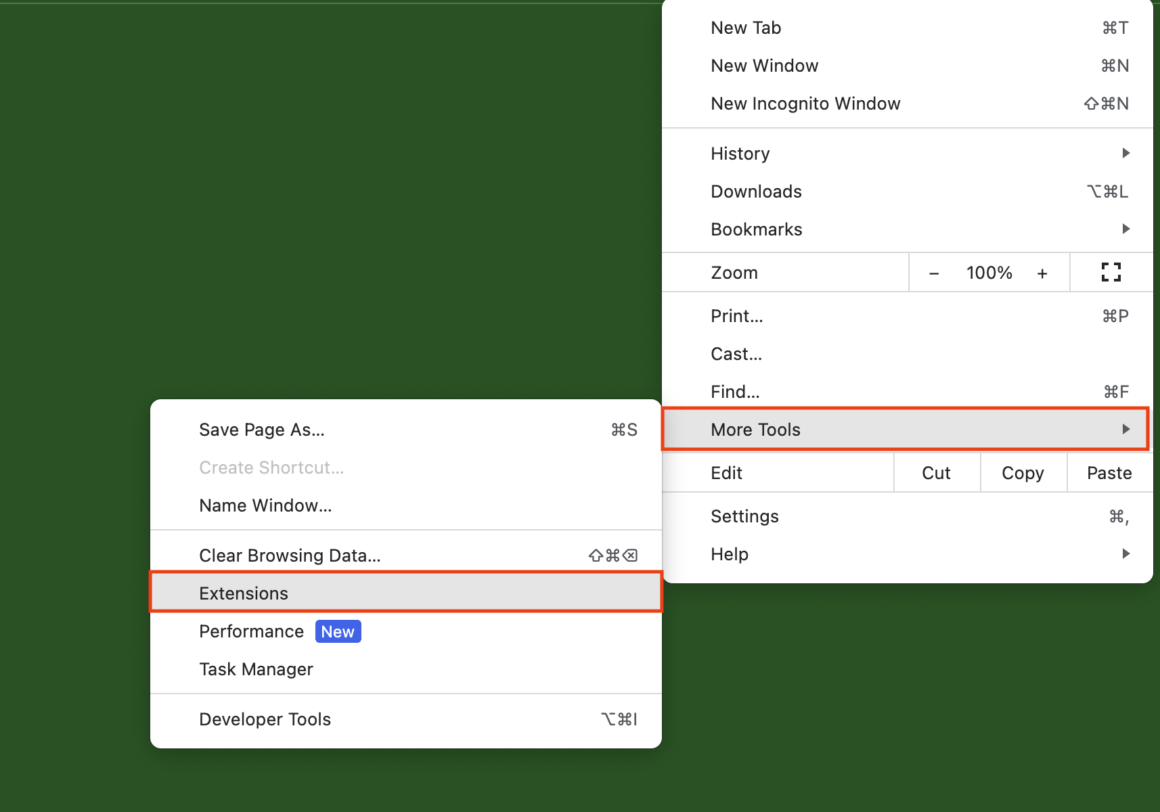The height and width of the screenshot is (812, 1160).
Task: Choose Clear Browsing Data option
Action: point(289,555)
